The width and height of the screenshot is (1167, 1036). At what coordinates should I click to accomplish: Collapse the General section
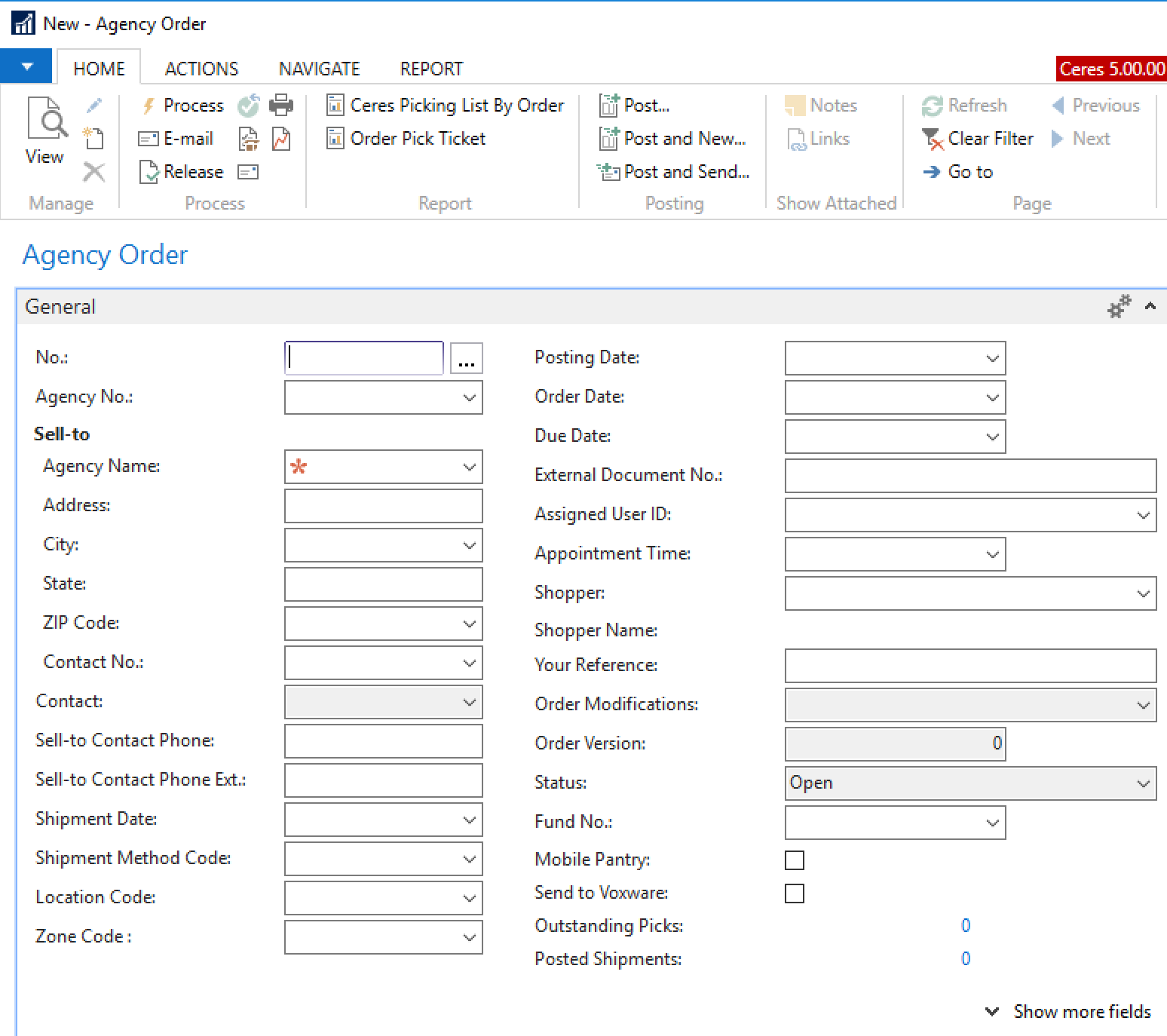pos(1150,306)
